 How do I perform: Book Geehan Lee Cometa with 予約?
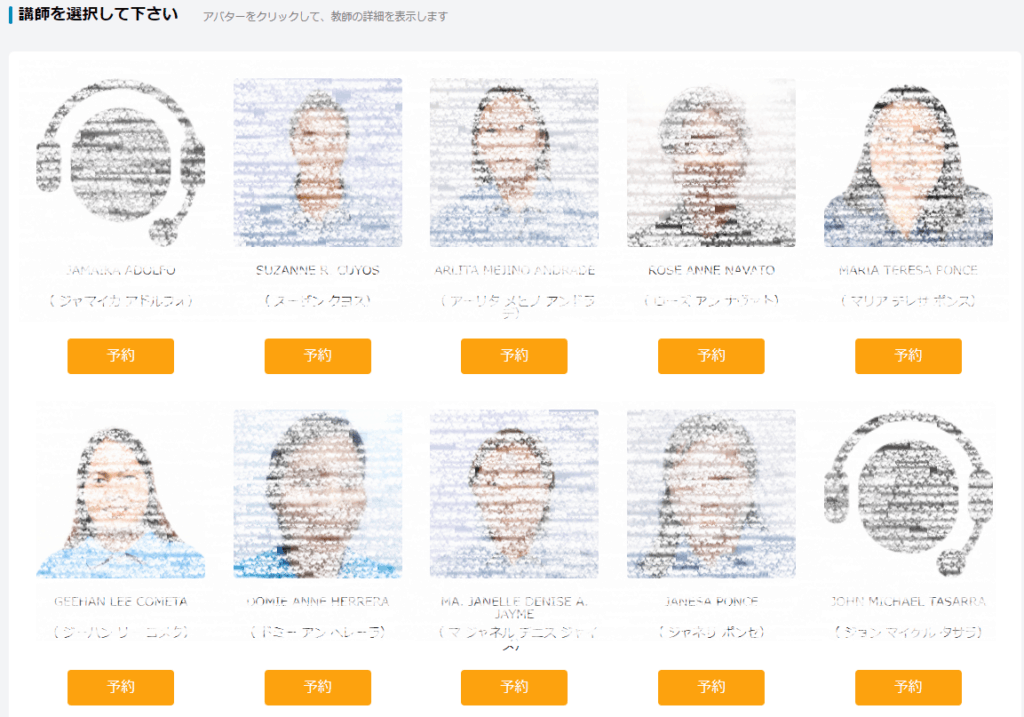(121, 687)
